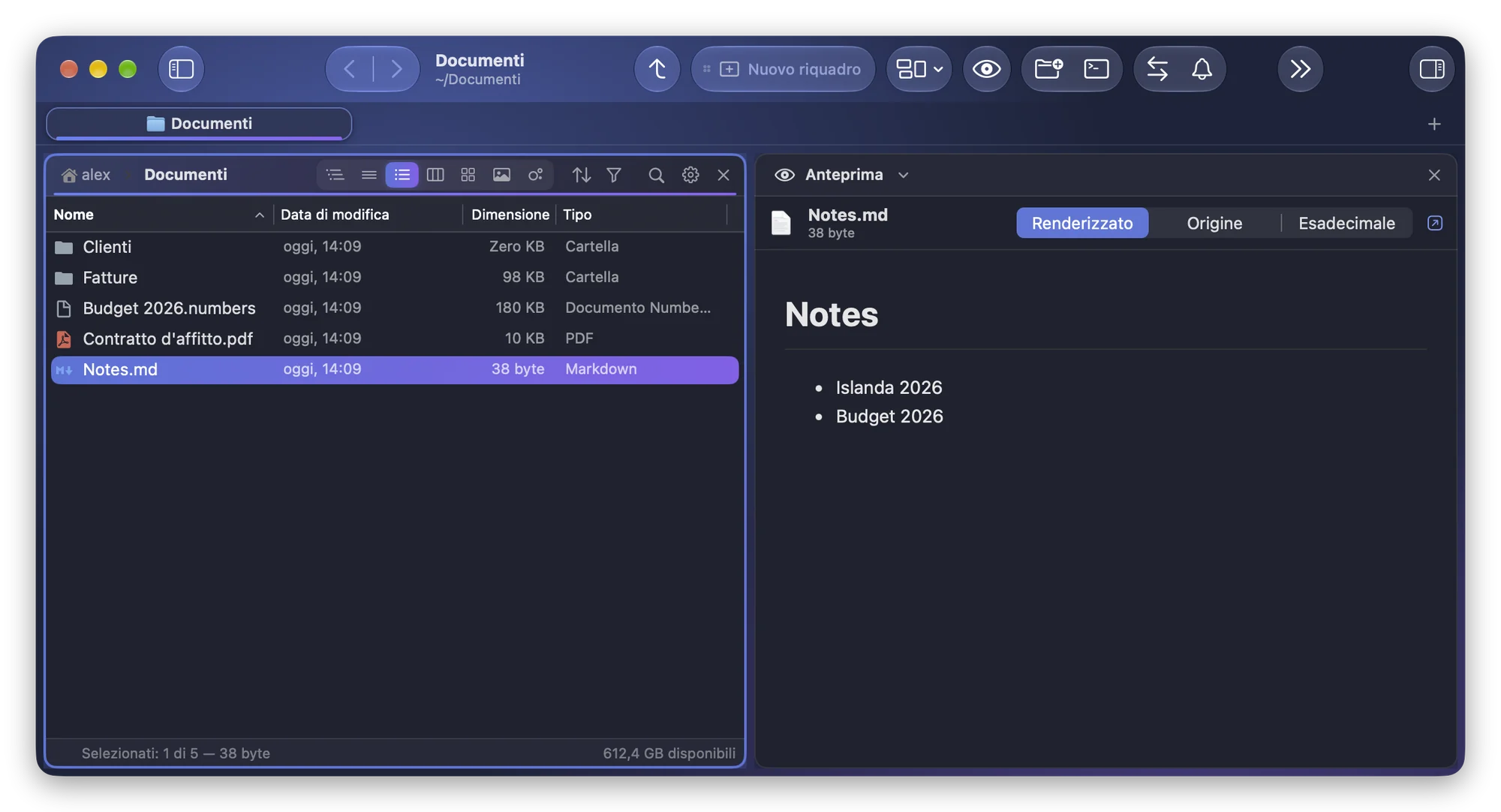Go to alex home breadcrumb

[86, 175]
